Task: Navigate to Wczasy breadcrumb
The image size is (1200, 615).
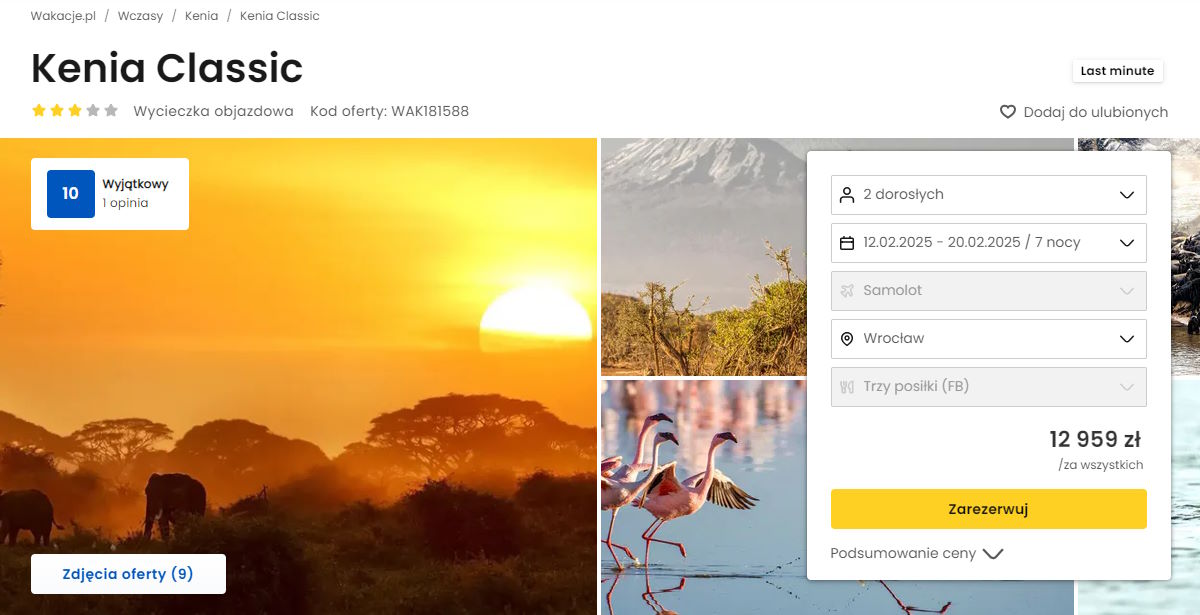Action: click(140, 16)
